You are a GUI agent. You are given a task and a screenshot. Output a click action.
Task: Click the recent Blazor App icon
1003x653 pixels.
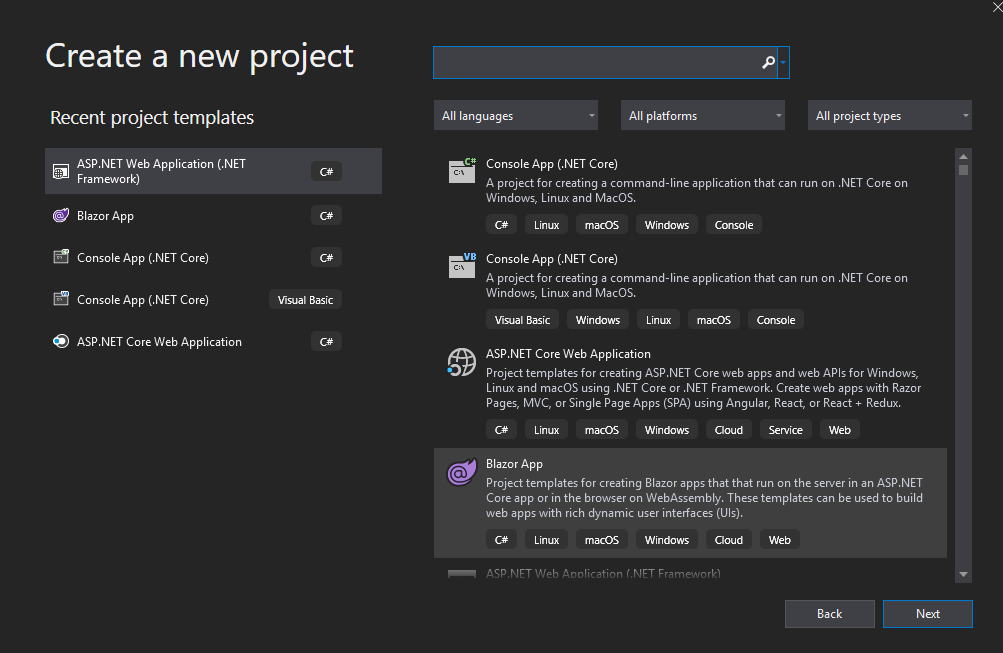(x=60, y=216)
